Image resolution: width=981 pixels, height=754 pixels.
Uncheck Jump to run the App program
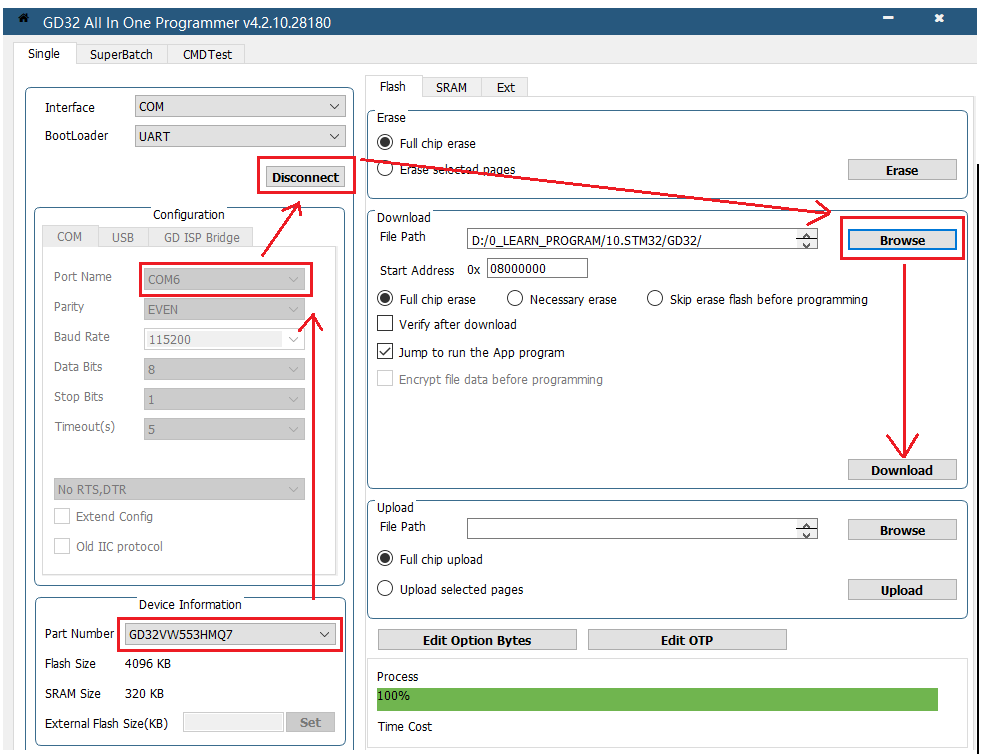point(385,352)
